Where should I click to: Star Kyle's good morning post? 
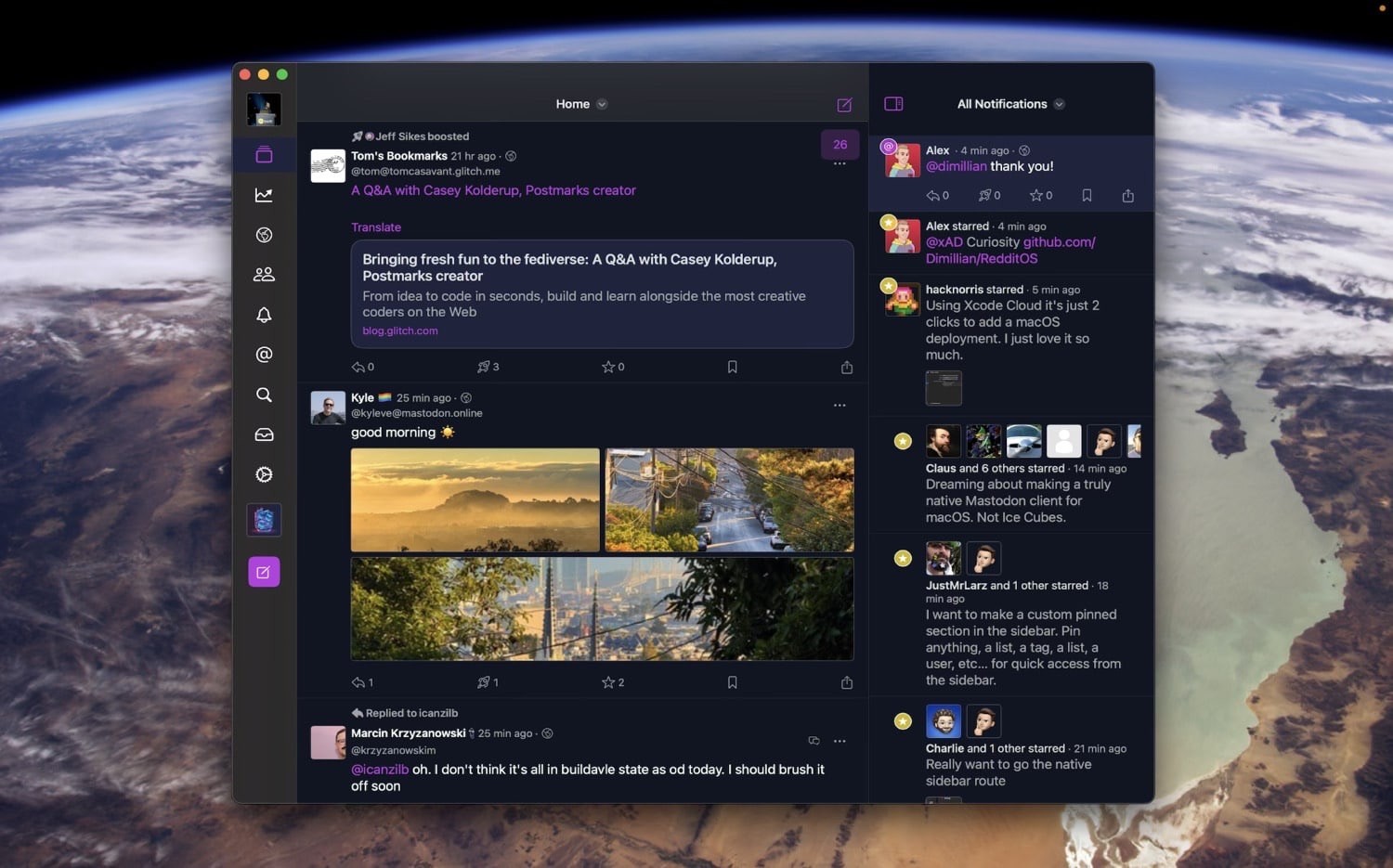tap(613, 682)
